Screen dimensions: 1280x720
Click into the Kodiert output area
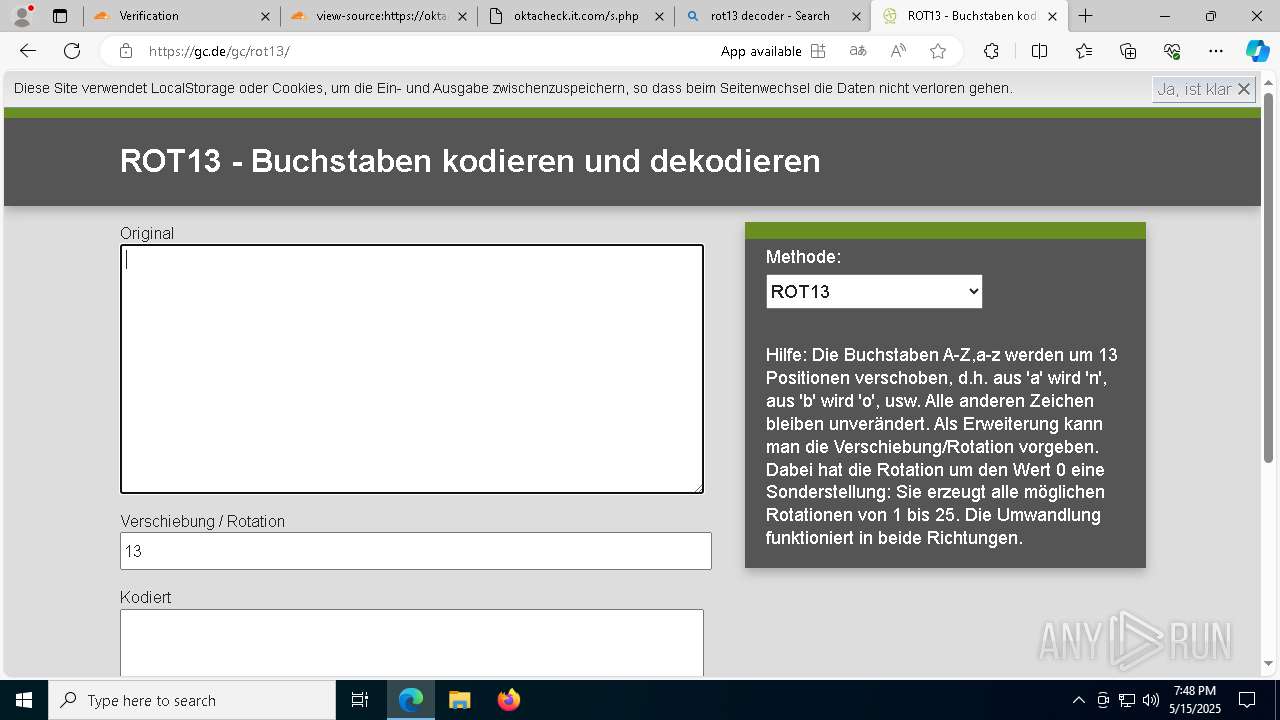click(x=412, y=643)
